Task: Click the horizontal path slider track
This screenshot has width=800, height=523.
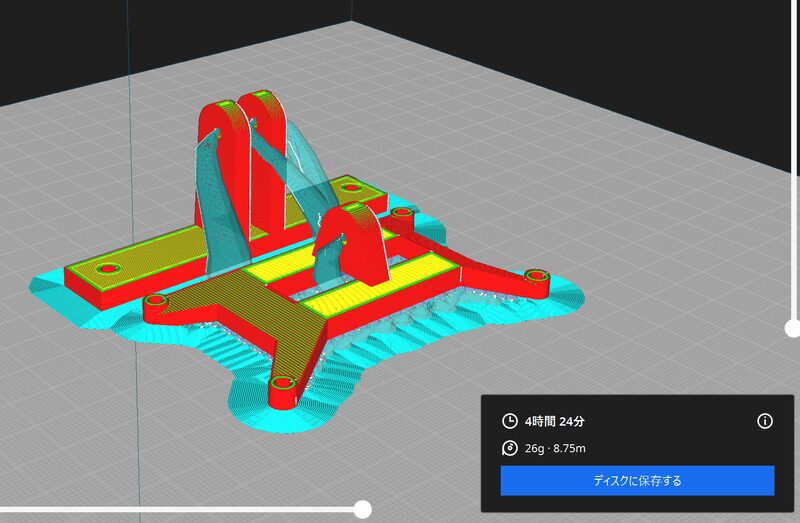Action: pos(180,509)
